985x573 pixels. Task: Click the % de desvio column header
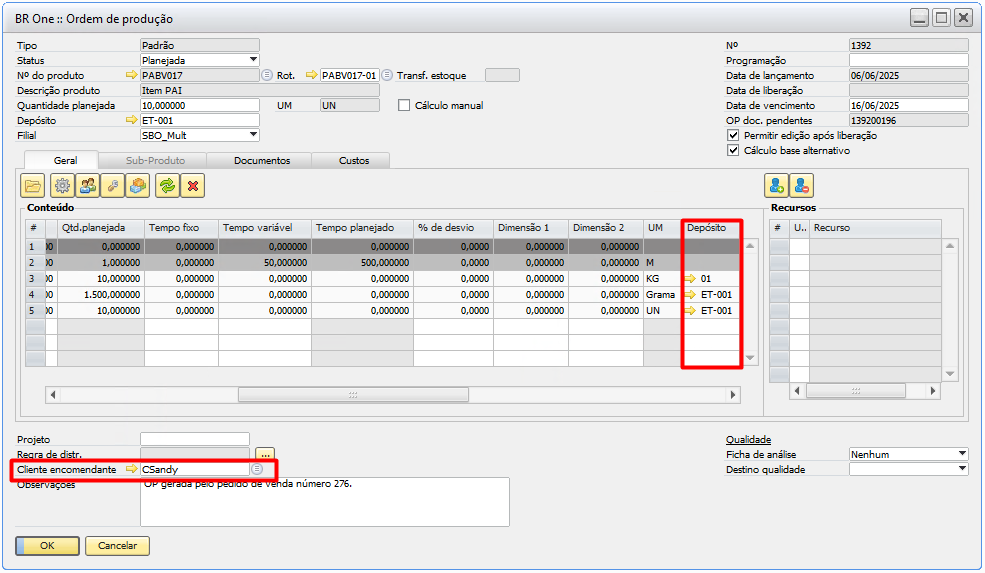pos(454,227)
